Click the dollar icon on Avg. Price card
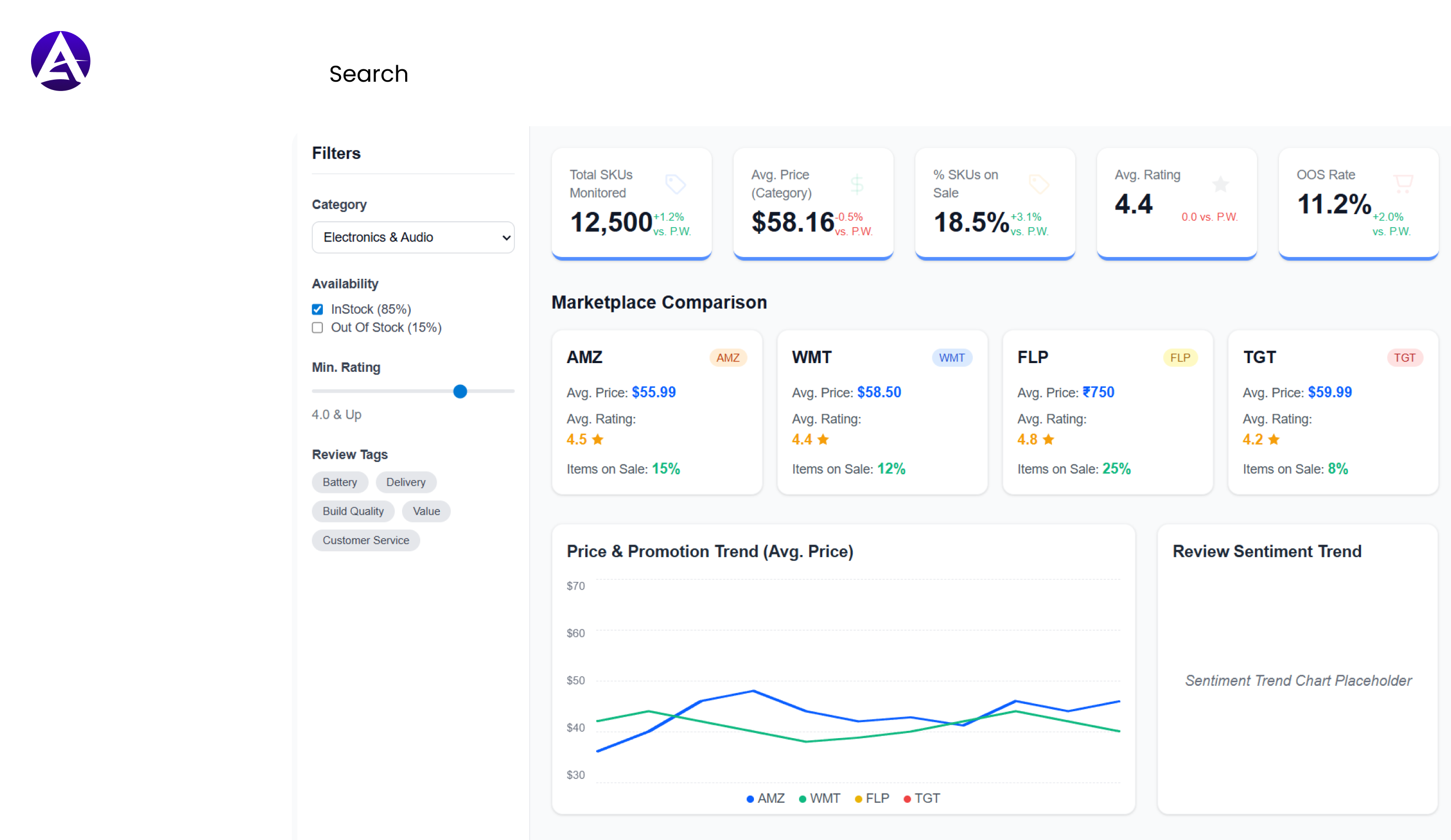1451x840 pixels. point(857,184)
